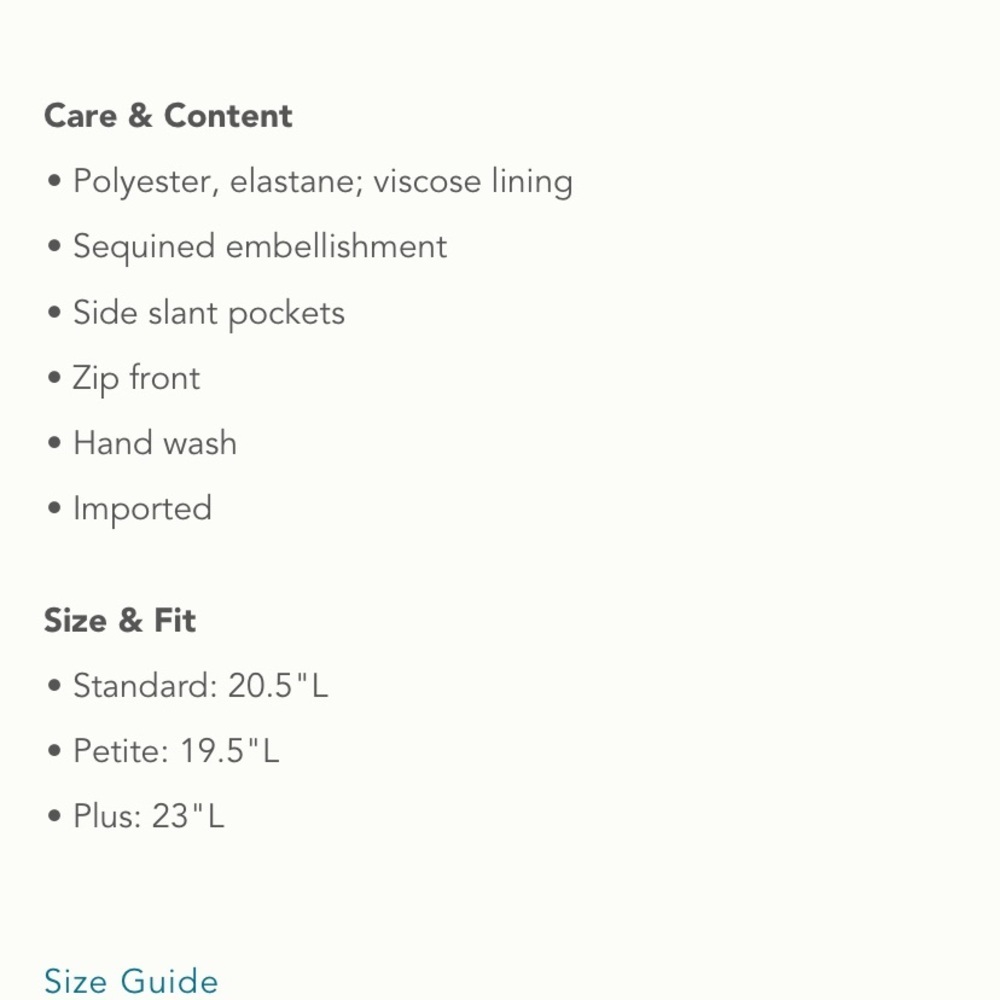Click the Imported list item
The height and width of the screenshot is (1000, 1000).
coord(142,509)
